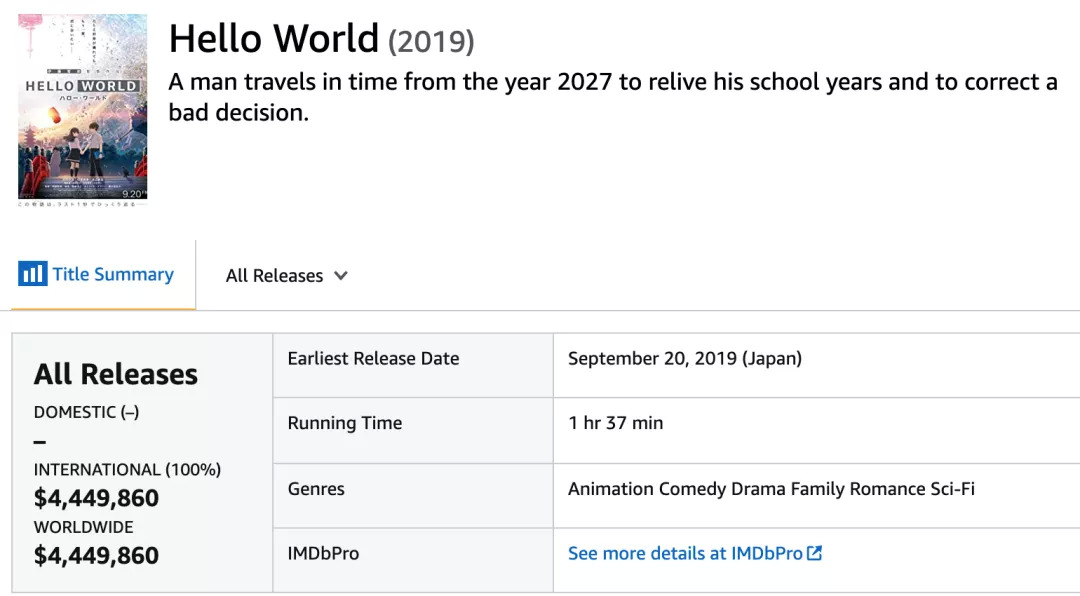Click the external link icon after IMDbPro link

pos(815,553)
